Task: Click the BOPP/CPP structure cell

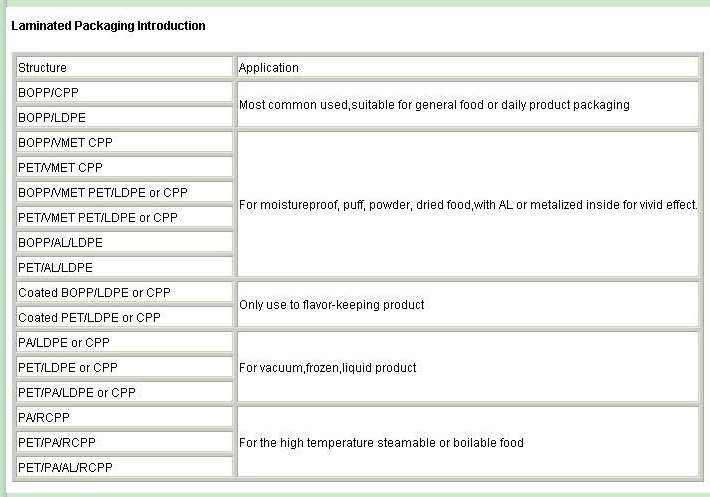Action: tap(124, 93)
